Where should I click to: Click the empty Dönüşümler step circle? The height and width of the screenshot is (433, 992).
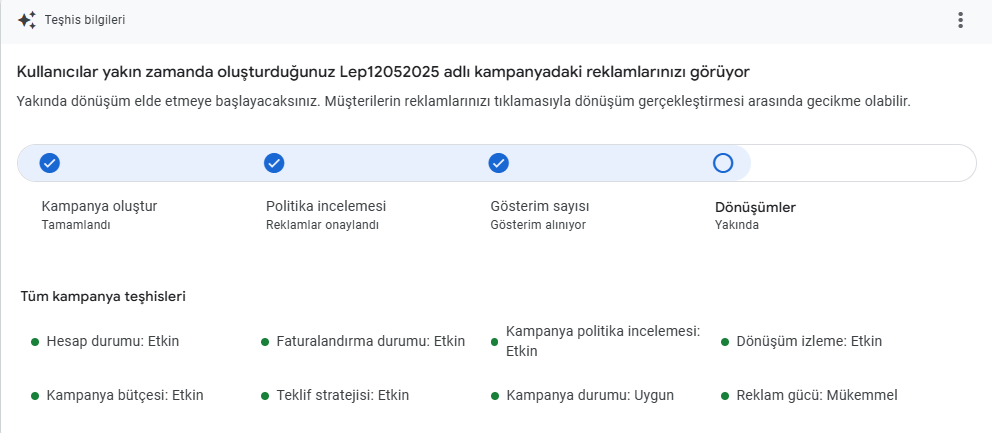coord(722,163)
